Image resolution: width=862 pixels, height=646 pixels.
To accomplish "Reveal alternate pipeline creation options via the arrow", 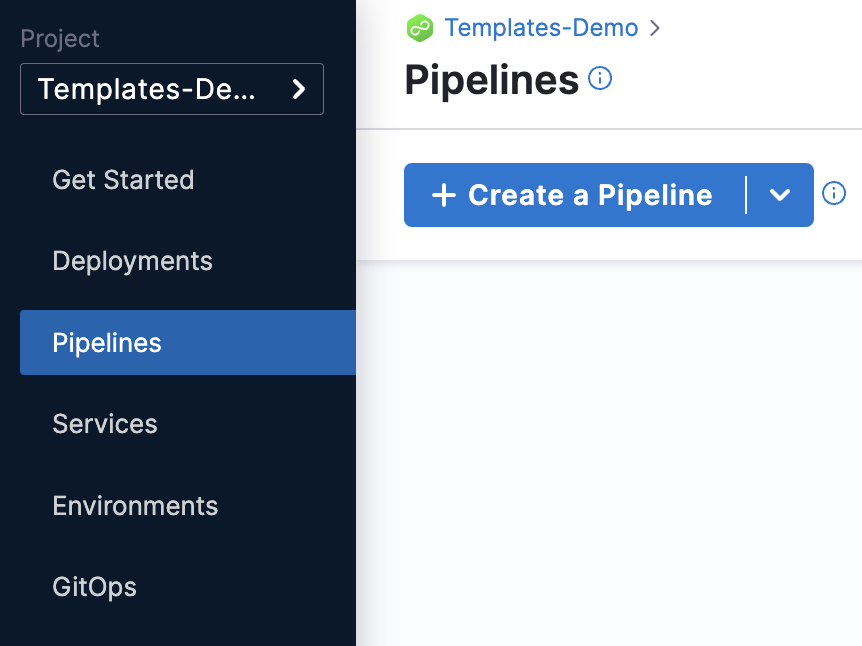I will coord(781,195).
